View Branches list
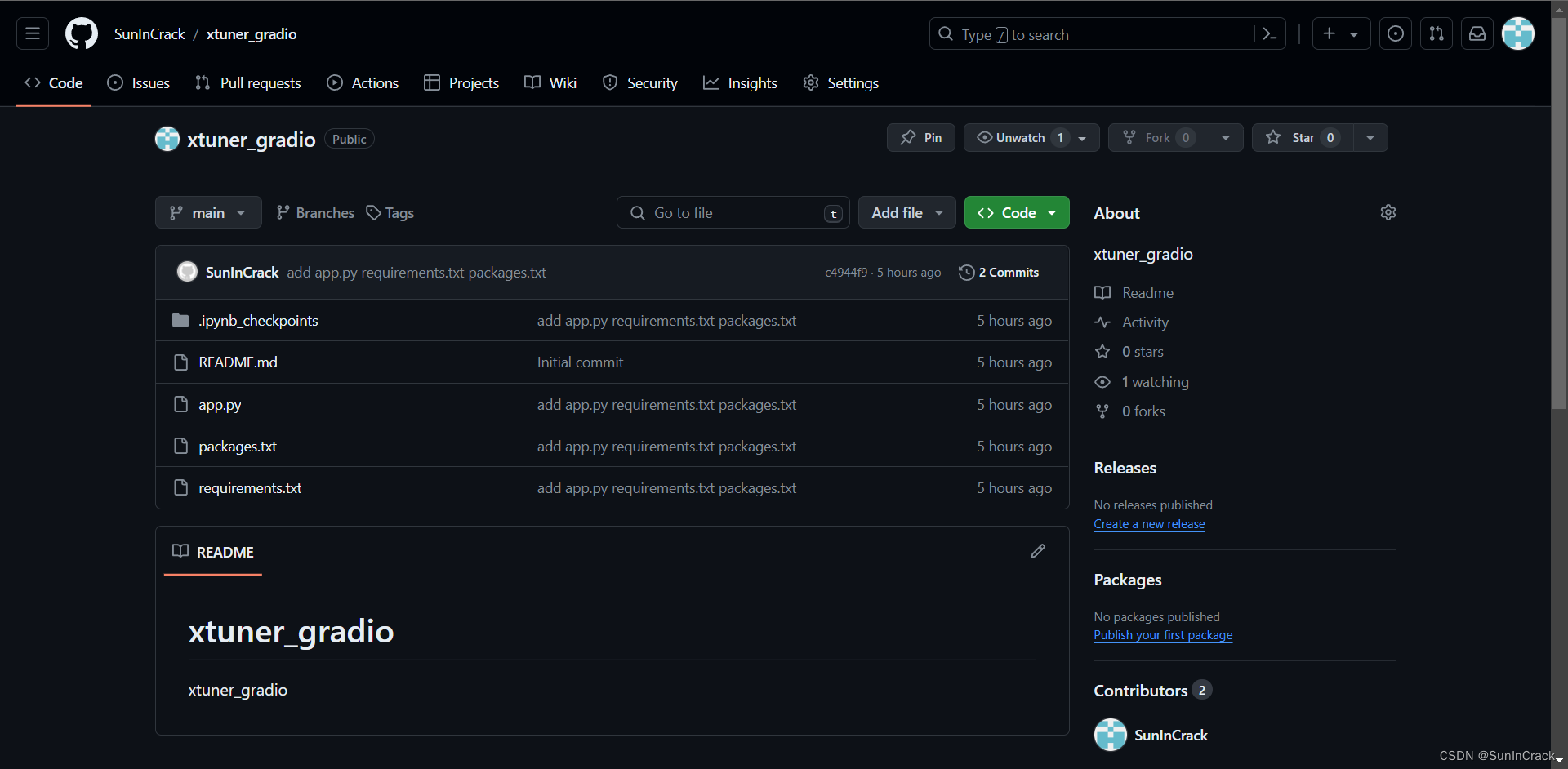Screen dimensions: 1568x769 click(315, 212)
